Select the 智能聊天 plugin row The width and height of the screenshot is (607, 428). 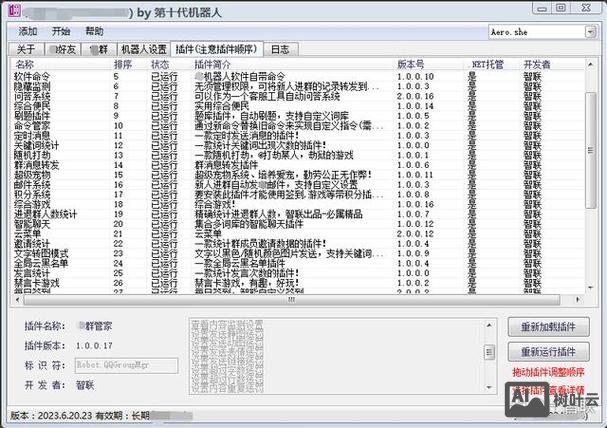click(298, 224)
